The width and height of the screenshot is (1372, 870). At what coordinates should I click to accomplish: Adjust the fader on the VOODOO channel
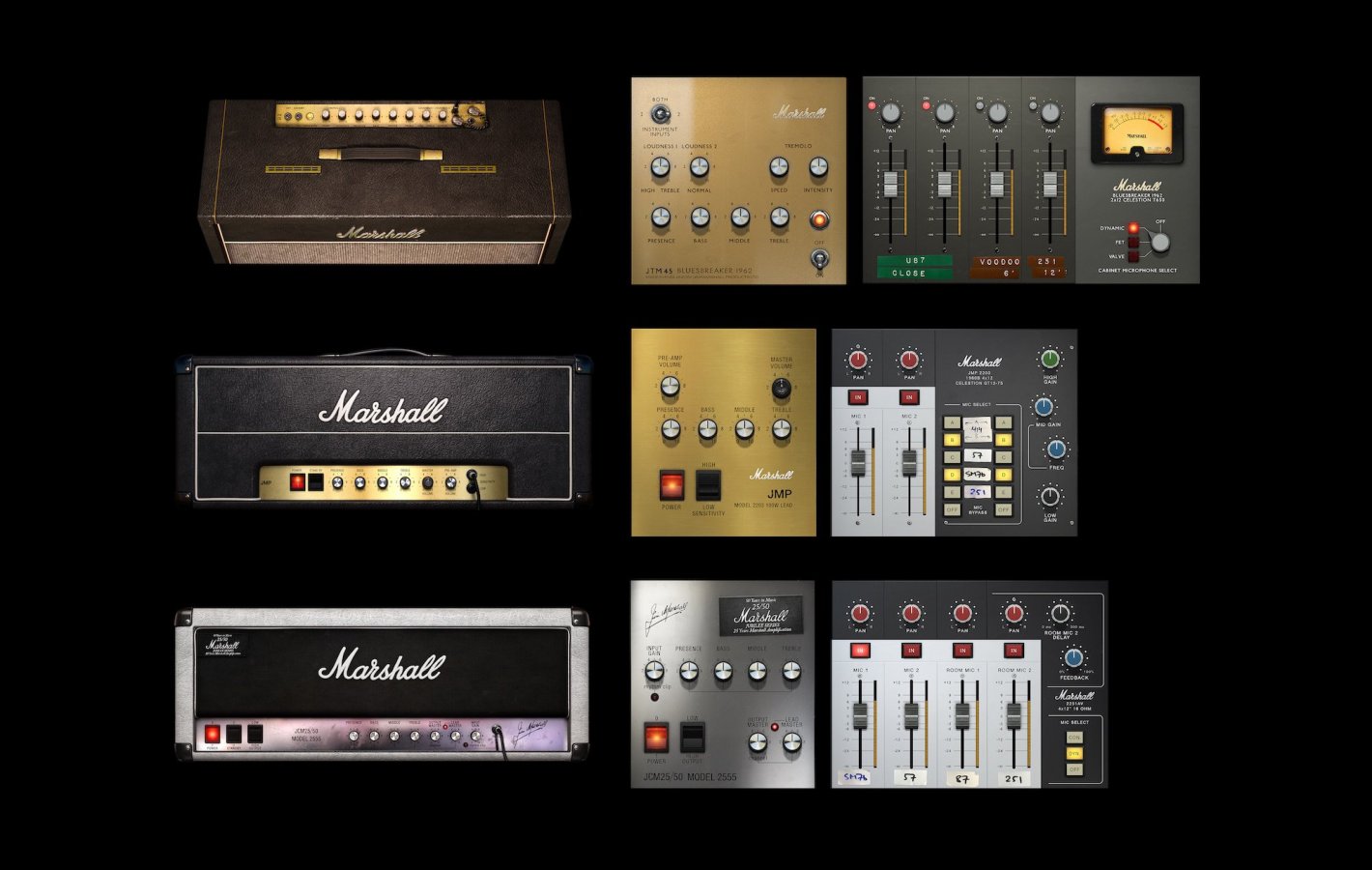998,184
